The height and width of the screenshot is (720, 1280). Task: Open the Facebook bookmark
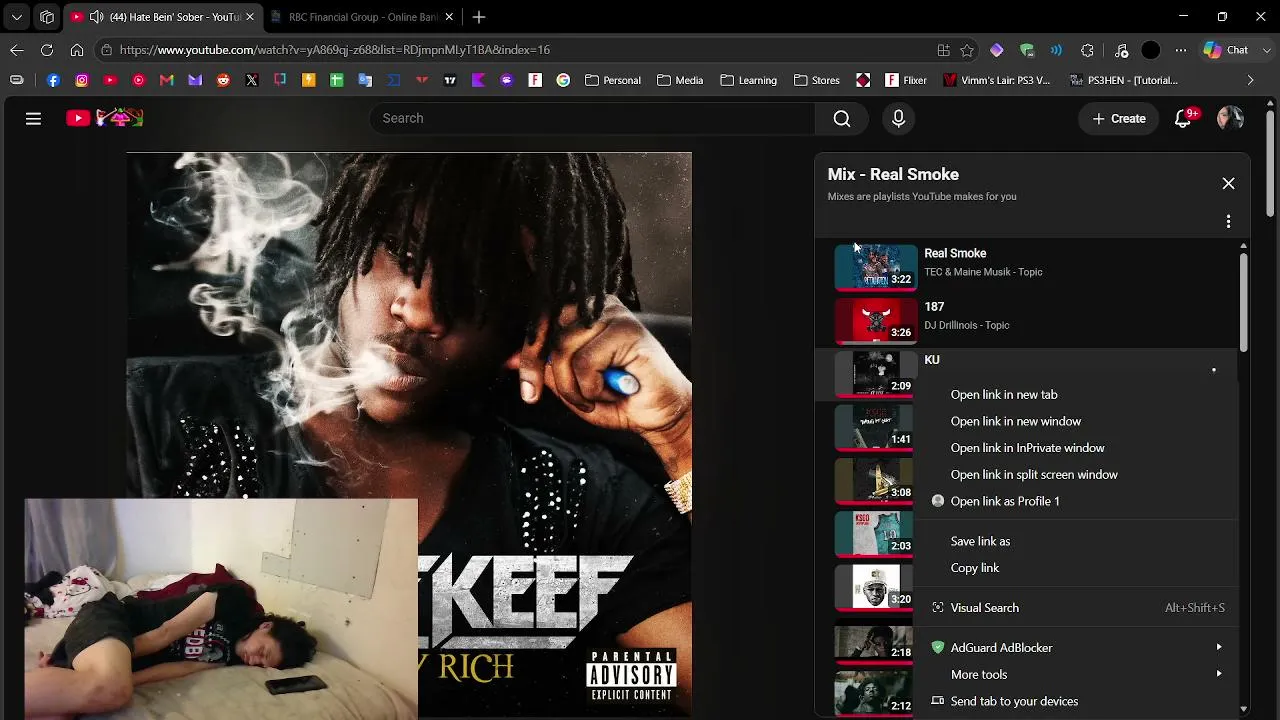(x=53, y=80)
